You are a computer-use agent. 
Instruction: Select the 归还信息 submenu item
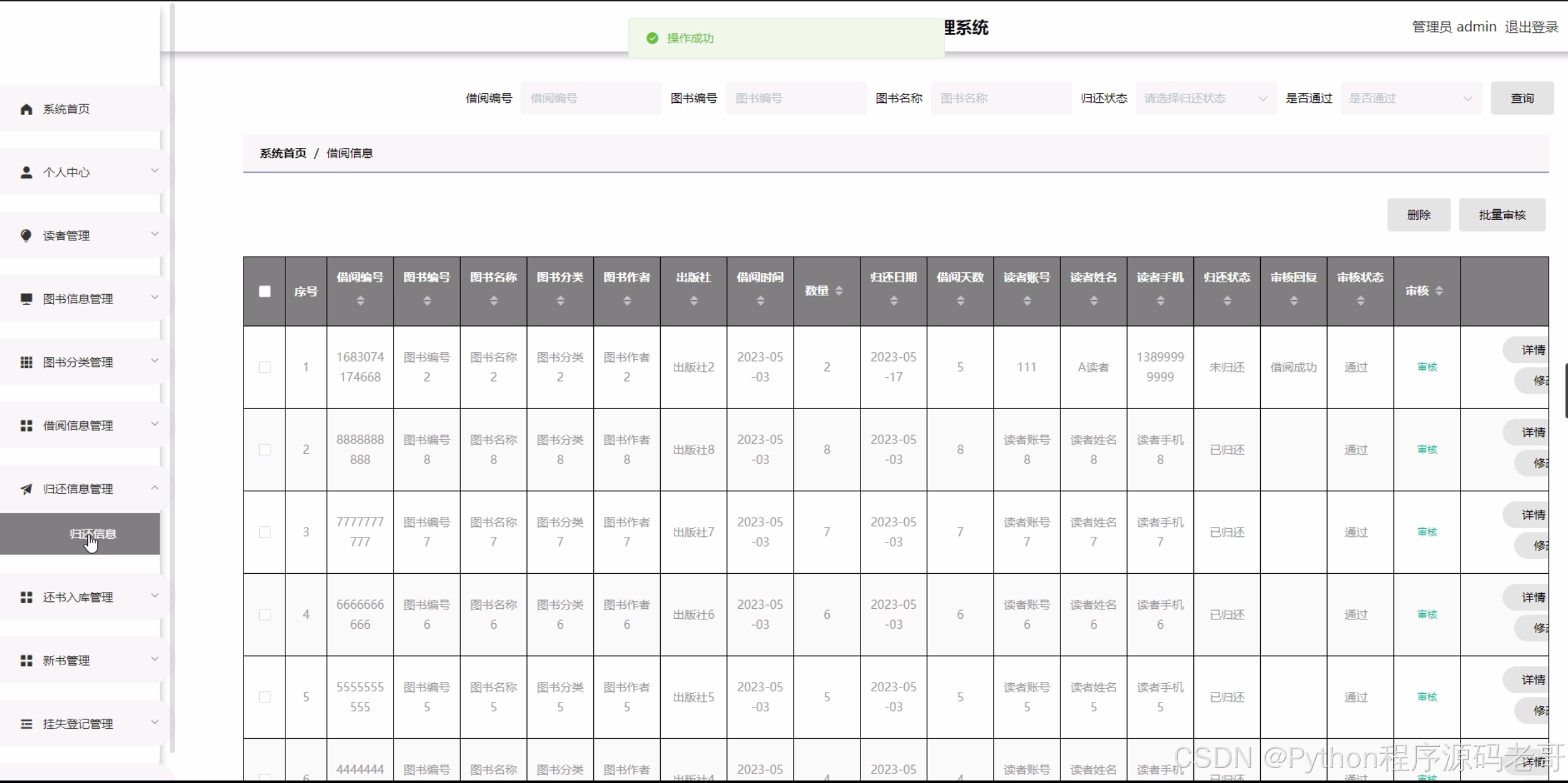[x=92, y=534]
